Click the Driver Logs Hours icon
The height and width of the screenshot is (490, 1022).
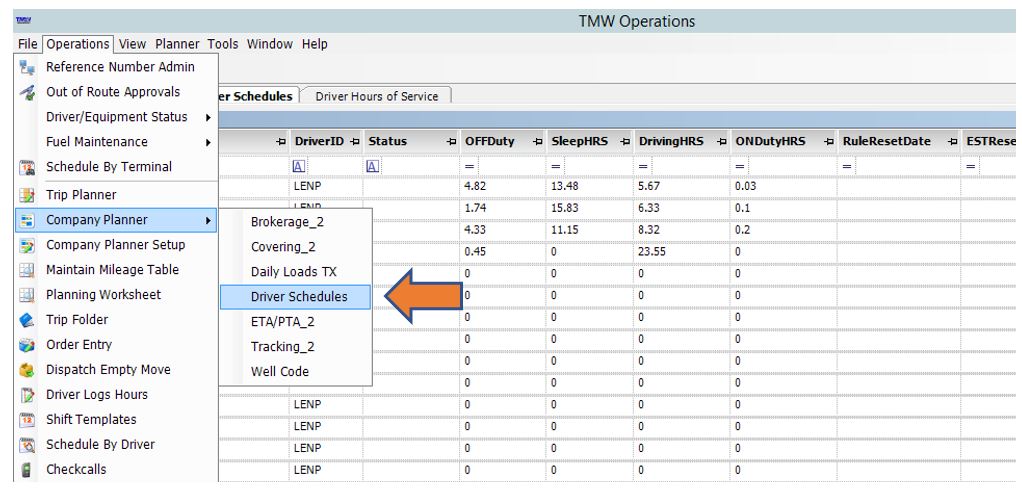(27, 394)
